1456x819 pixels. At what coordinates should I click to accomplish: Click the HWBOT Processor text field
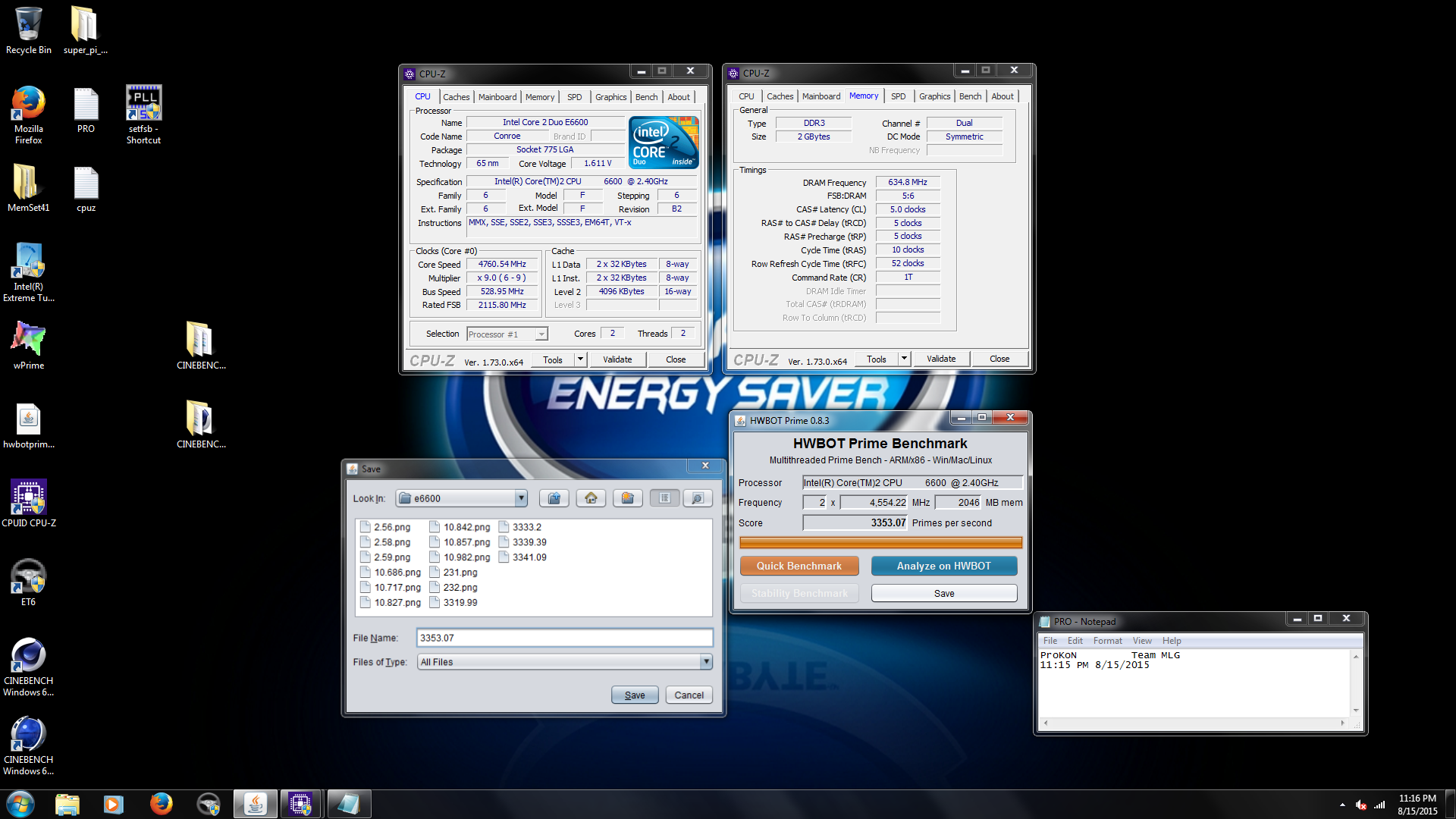912,482
